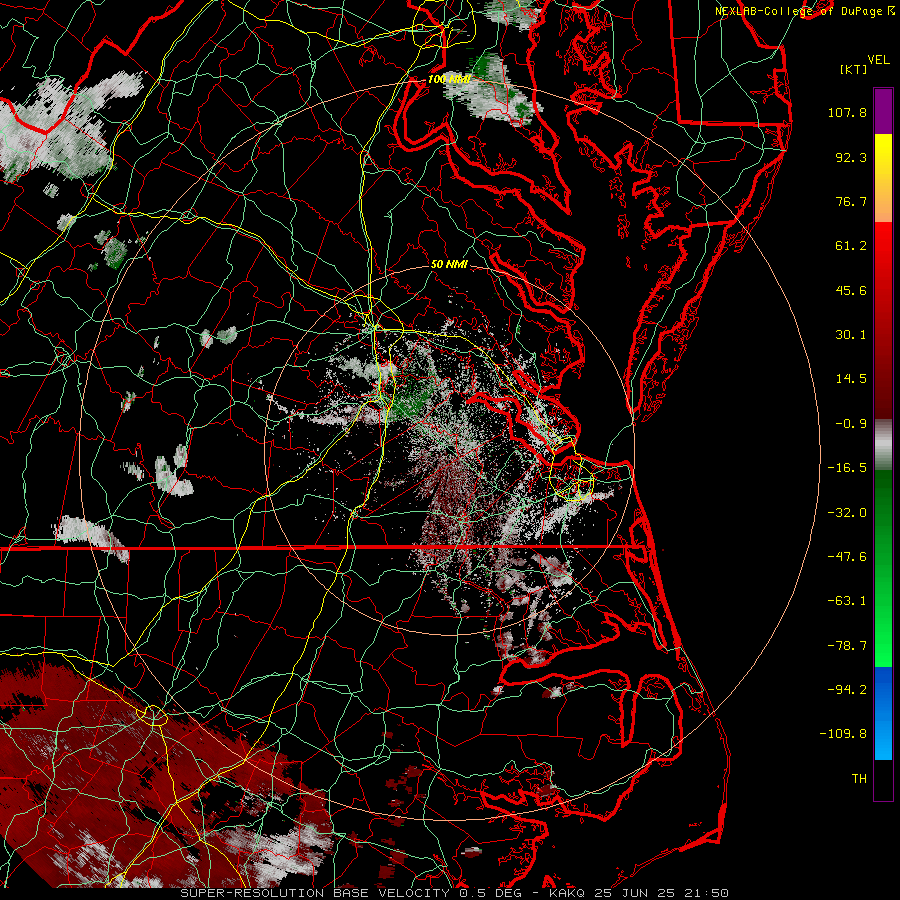This screenshot has height=900, width=900.
Task: Click the 100 NMI range ring label
Action: 449,79
